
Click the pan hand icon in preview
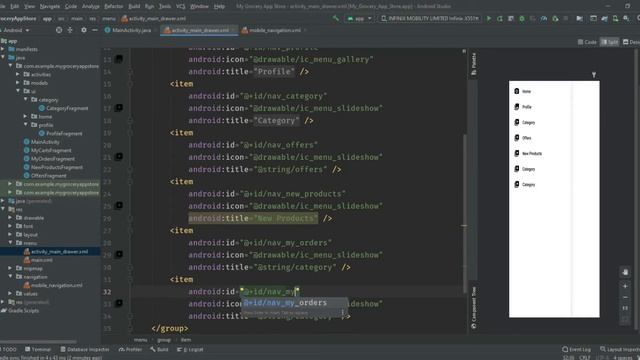click(x=625, y=272)
